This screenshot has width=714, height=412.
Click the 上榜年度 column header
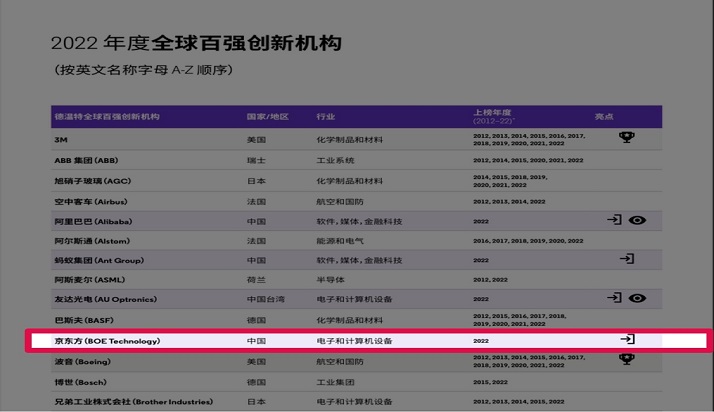[497, 113]
